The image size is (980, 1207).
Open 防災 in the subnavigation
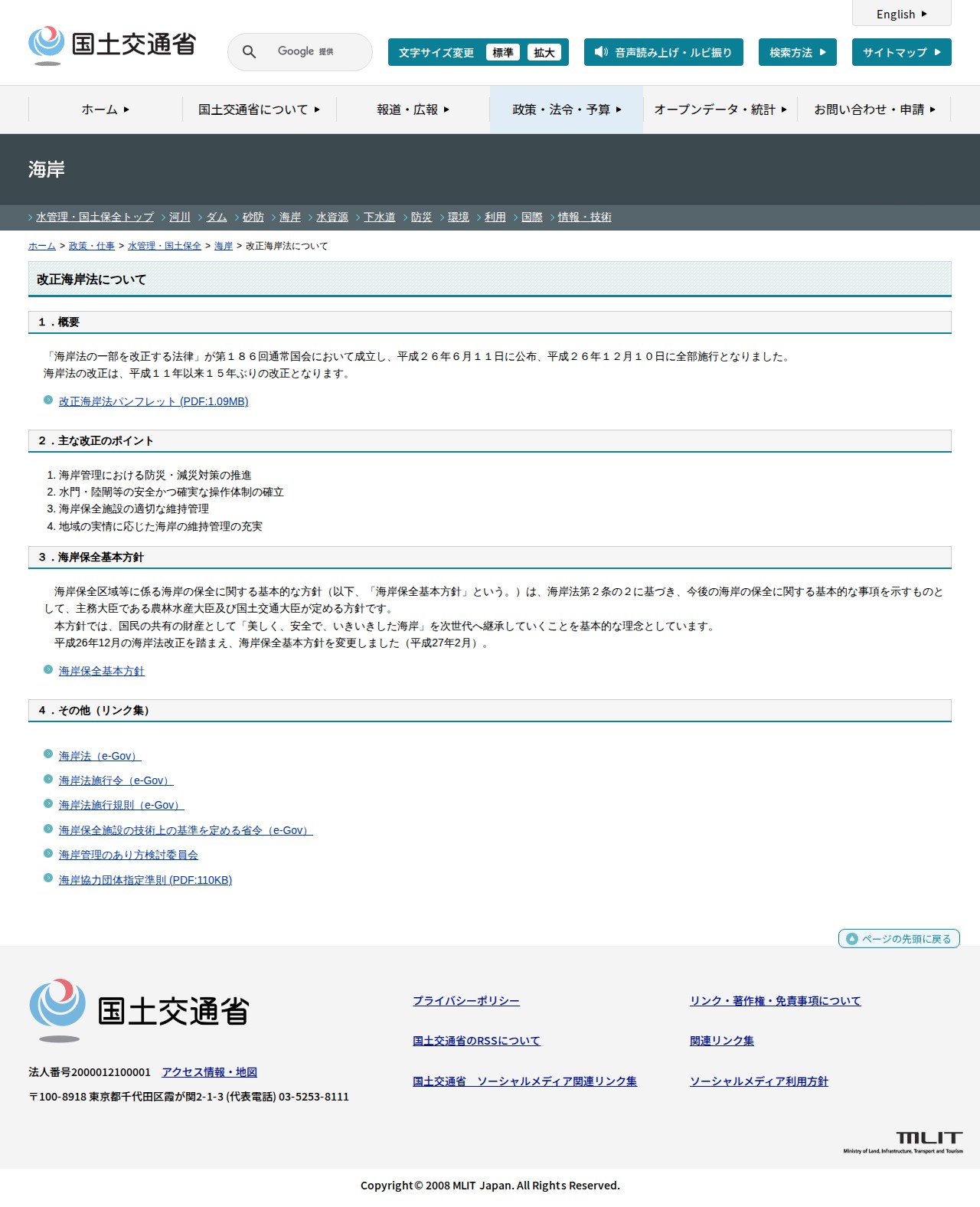[422, 218]
